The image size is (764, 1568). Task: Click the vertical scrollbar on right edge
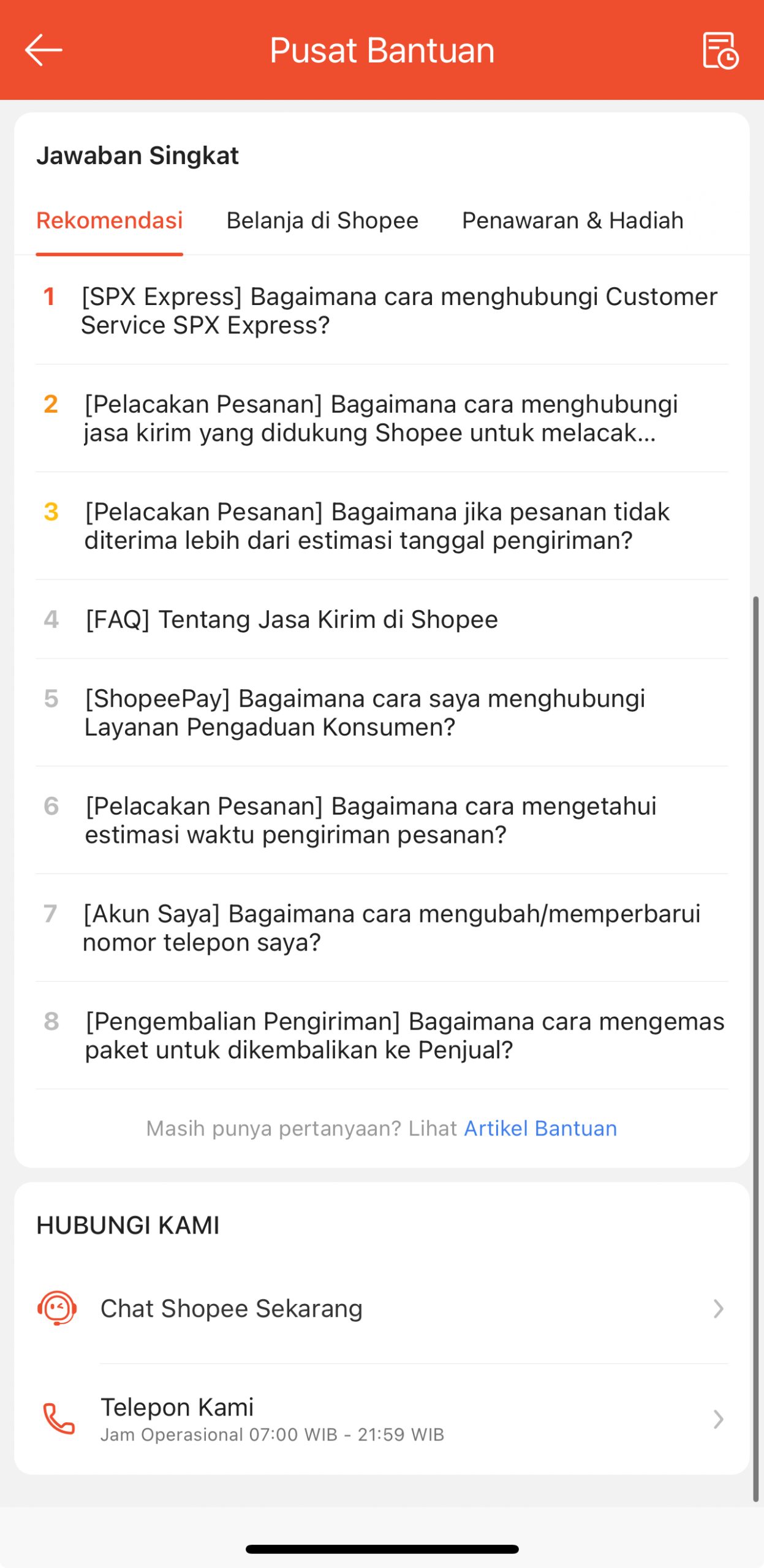[x=756, y=1041]
